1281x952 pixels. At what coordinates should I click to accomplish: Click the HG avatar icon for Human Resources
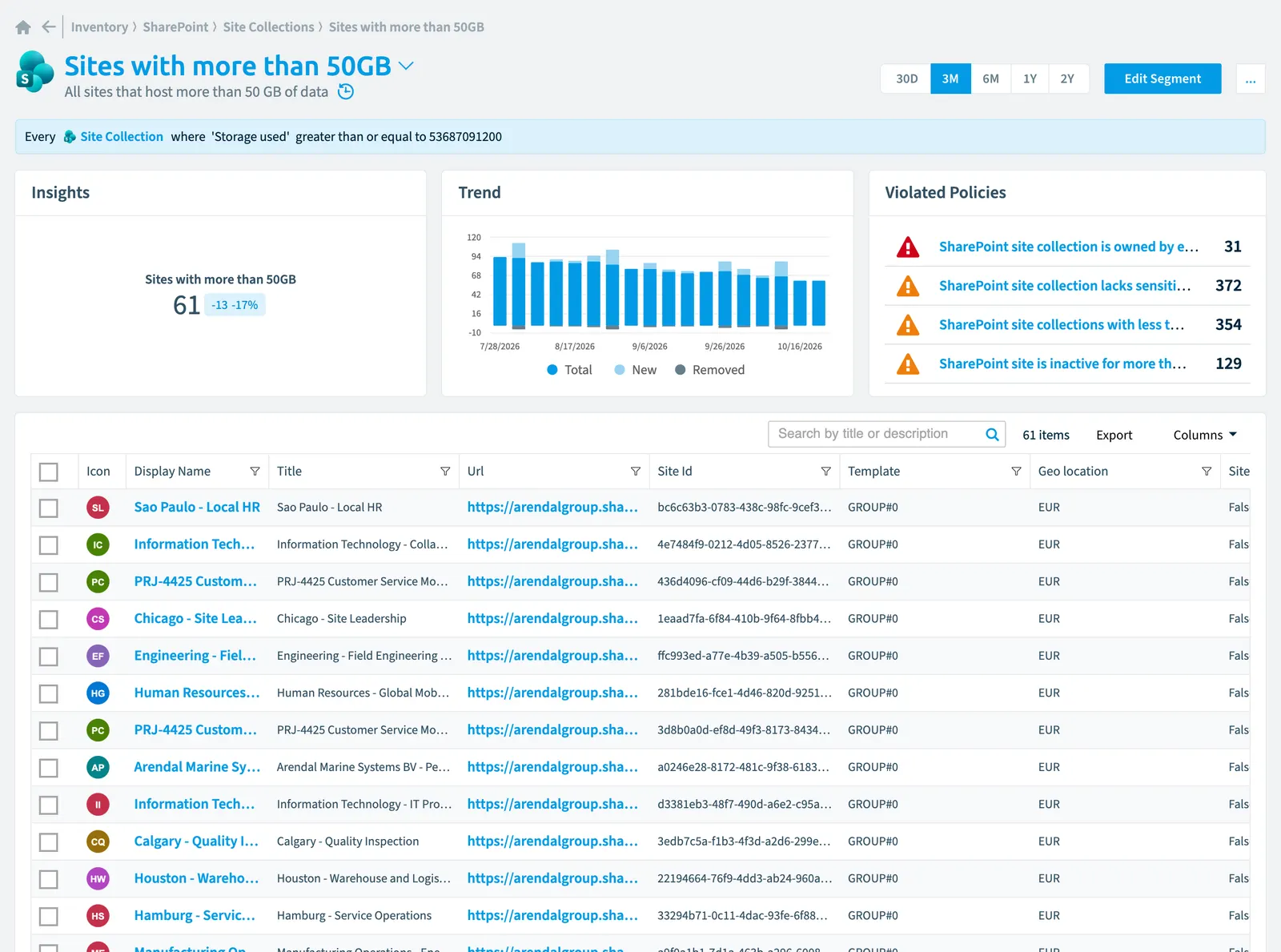(98, 693)
